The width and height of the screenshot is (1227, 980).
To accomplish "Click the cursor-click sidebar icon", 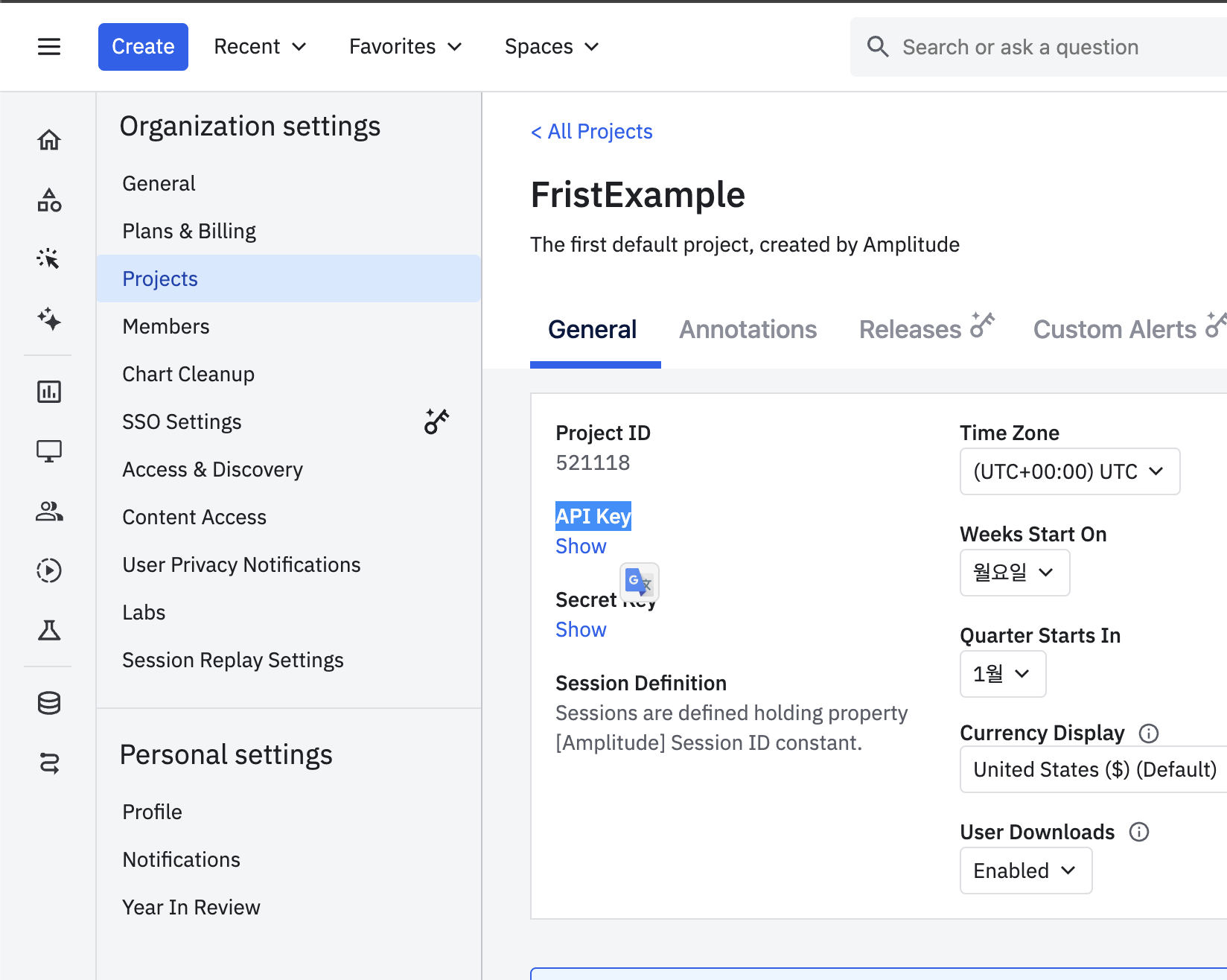I will pyautogui.click(x=49, y=258).
